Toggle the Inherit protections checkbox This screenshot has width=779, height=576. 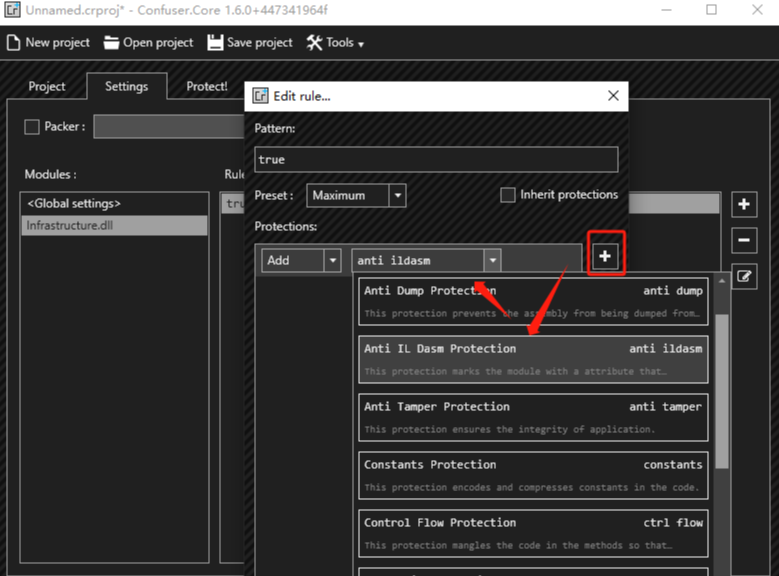tap(508, 195)
